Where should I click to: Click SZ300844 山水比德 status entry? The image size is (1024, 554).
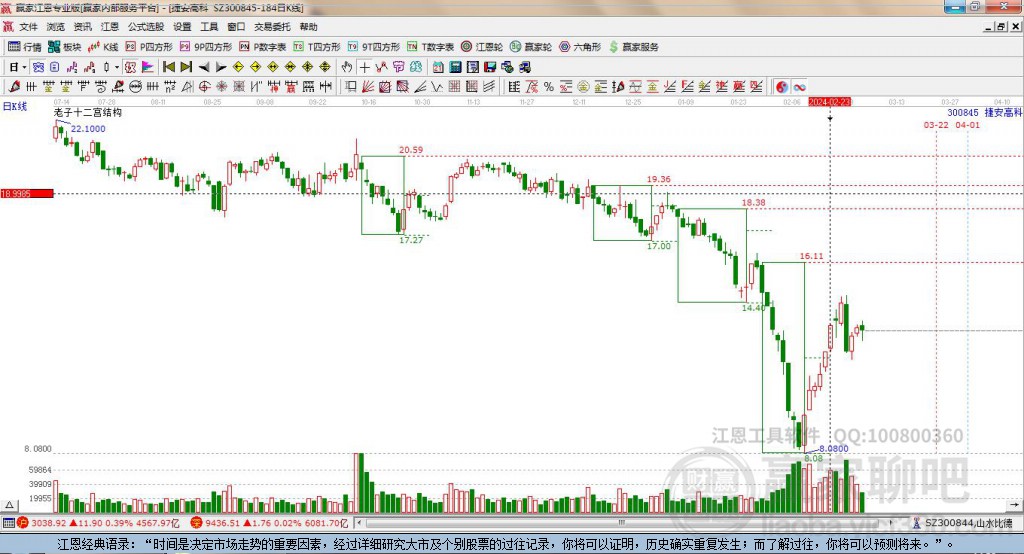click(x=963, y=523)
